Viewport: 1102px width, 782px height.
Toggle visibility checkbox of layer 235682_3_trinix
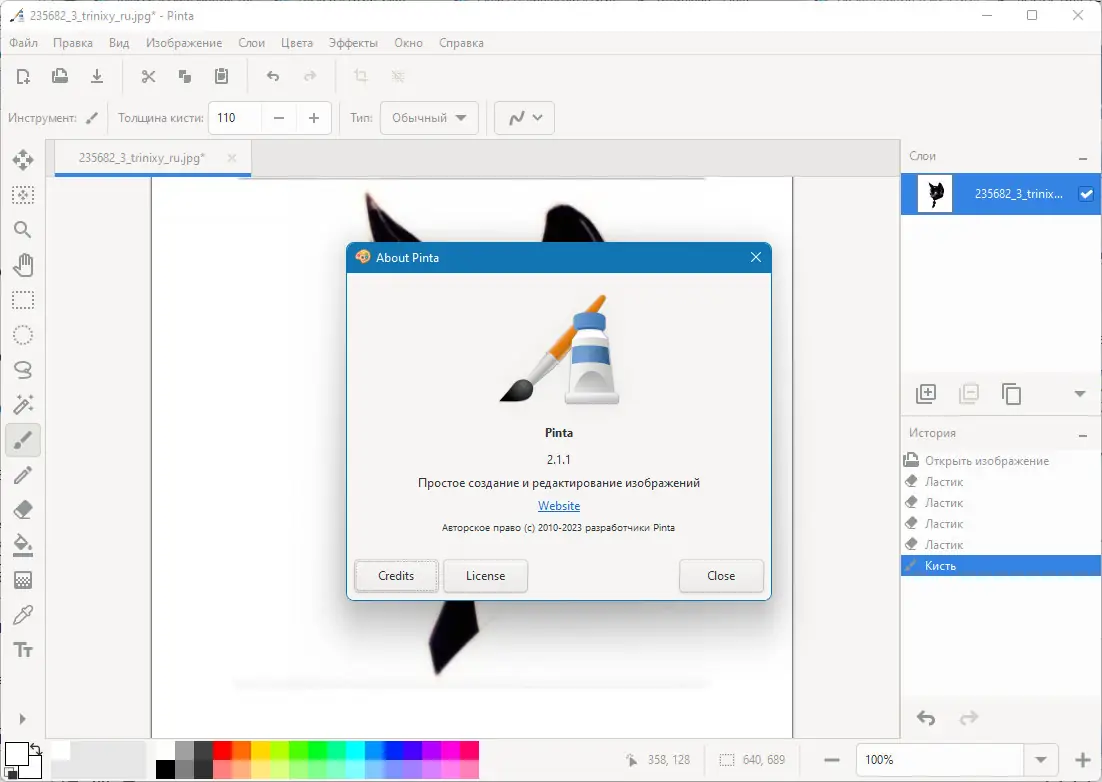(1086, 194)
